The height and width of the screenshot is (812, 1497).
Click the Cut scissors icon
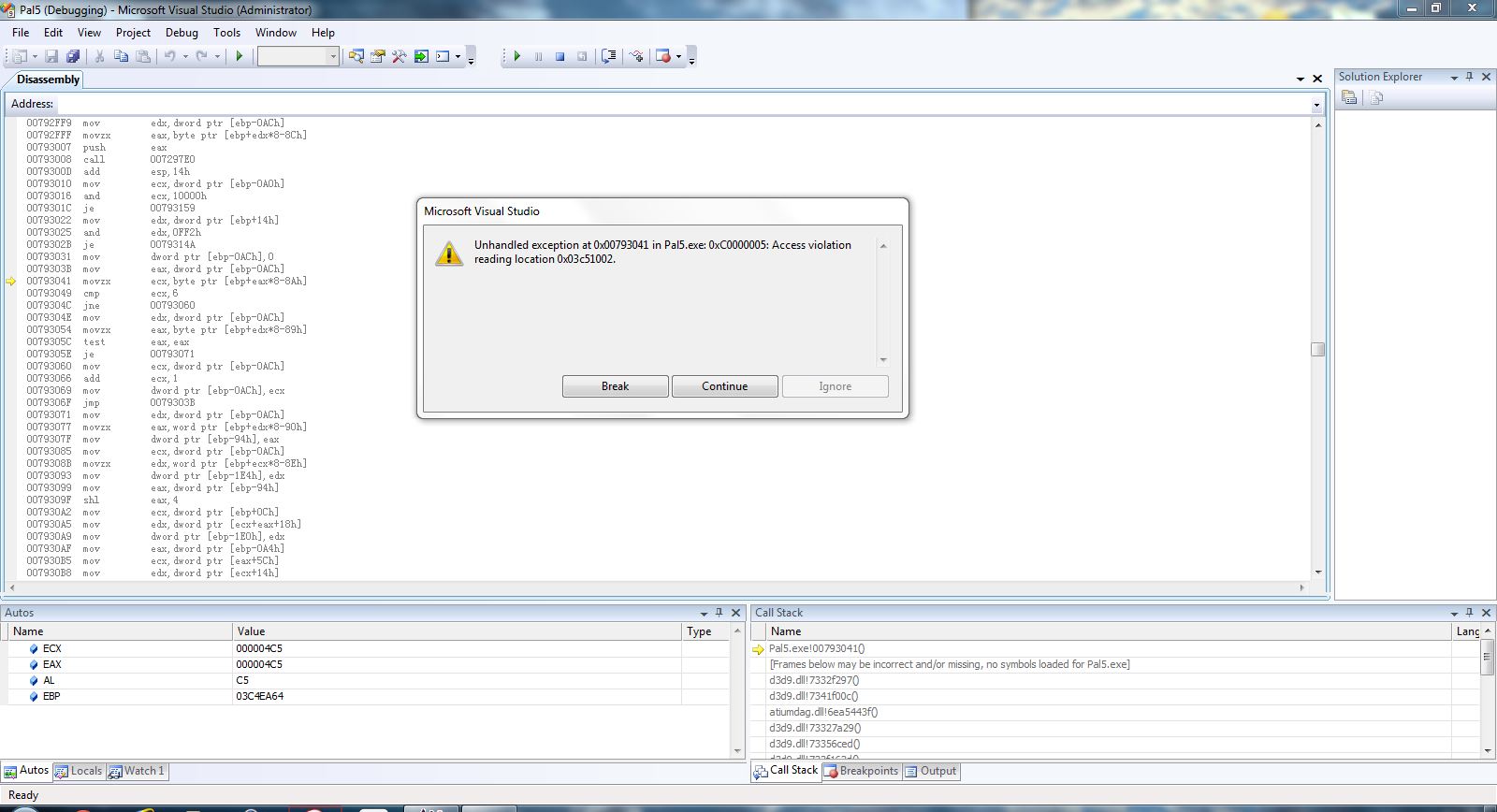[99, 57]
